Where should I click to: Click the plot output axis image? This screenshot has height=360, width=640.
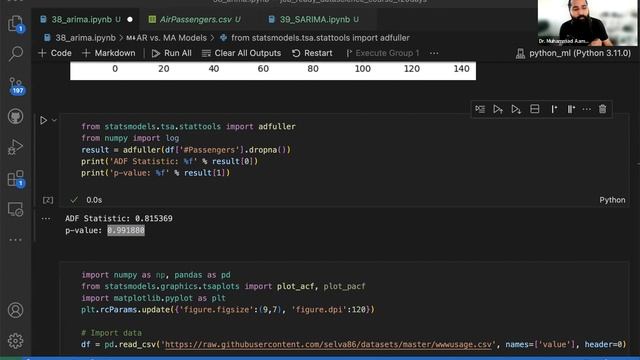(x=273, y=71)
